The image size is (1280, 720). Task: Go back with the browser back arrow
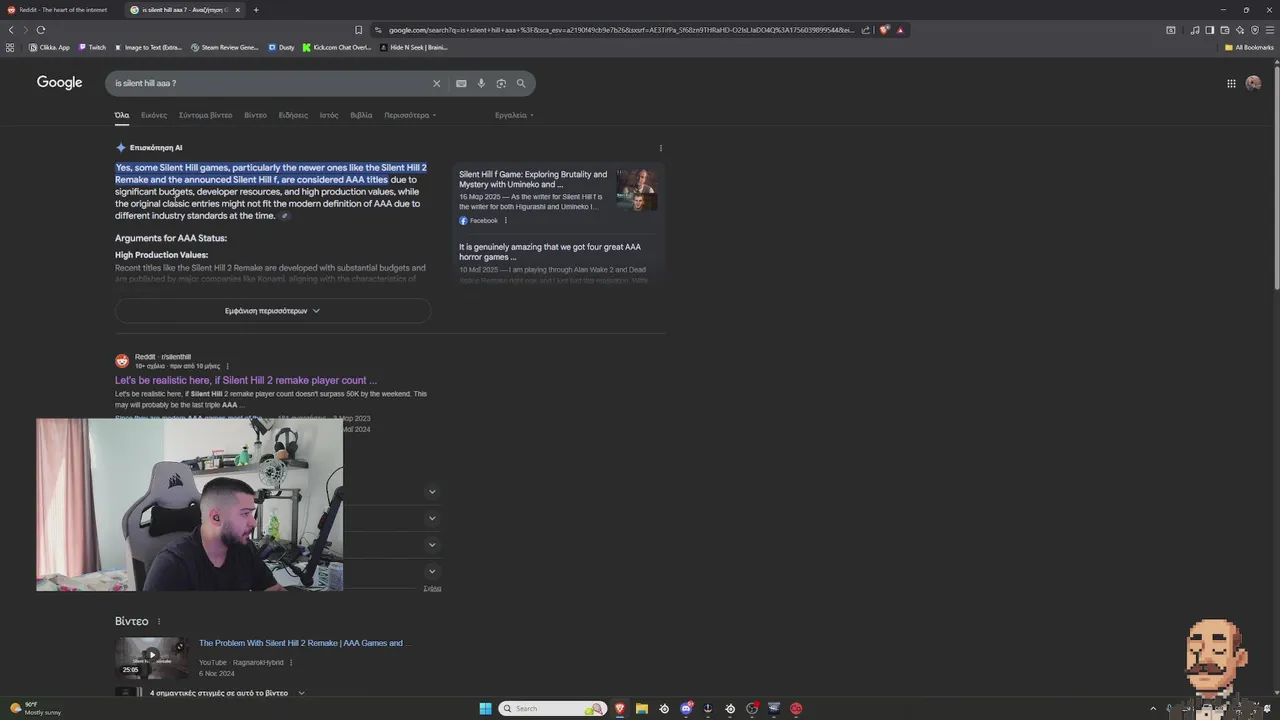tap(11, 30)
